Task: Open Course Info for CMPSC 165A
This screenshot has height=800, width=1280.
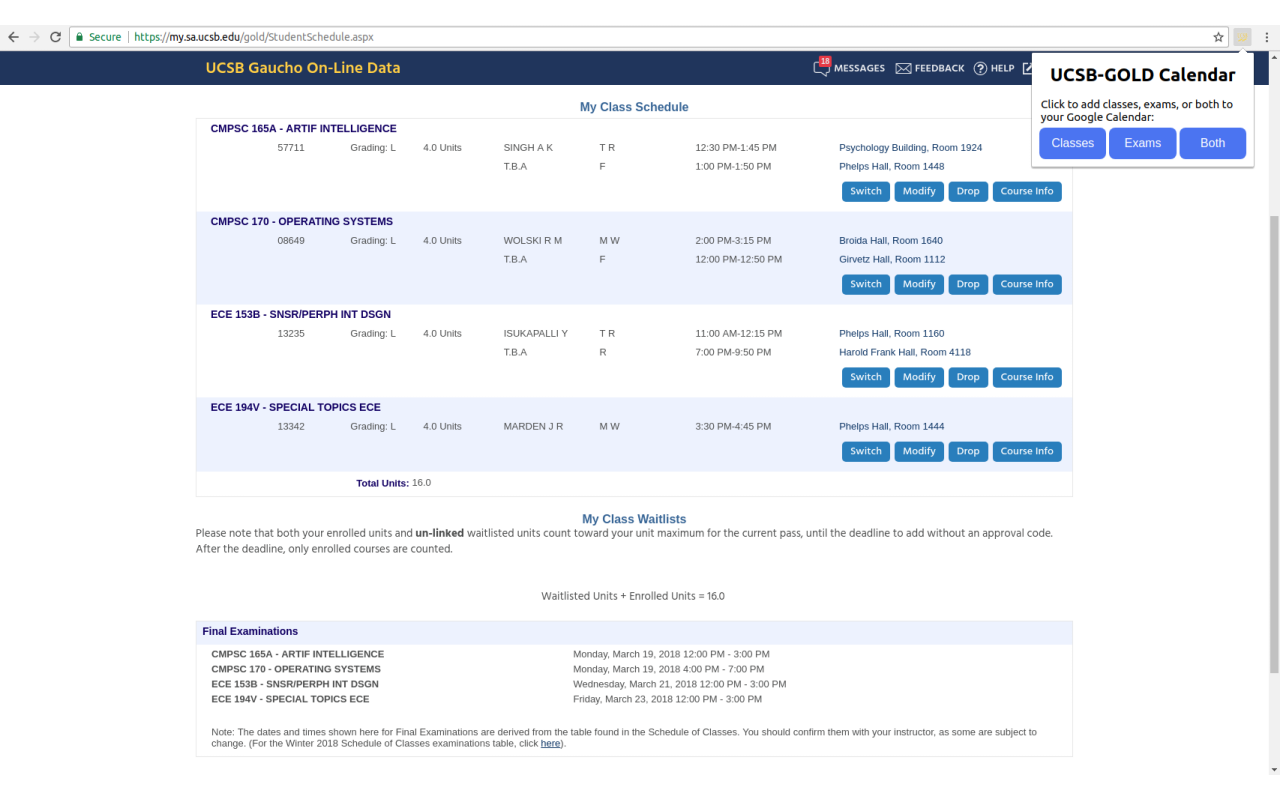Action: click(x=1027, y=191)
